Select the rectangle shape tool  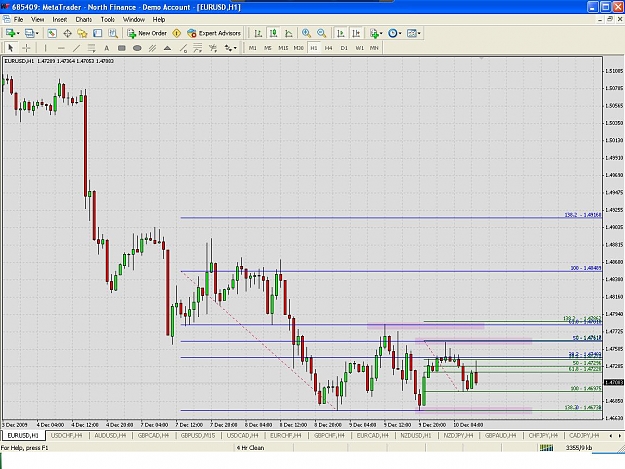[x=122, y=48]
